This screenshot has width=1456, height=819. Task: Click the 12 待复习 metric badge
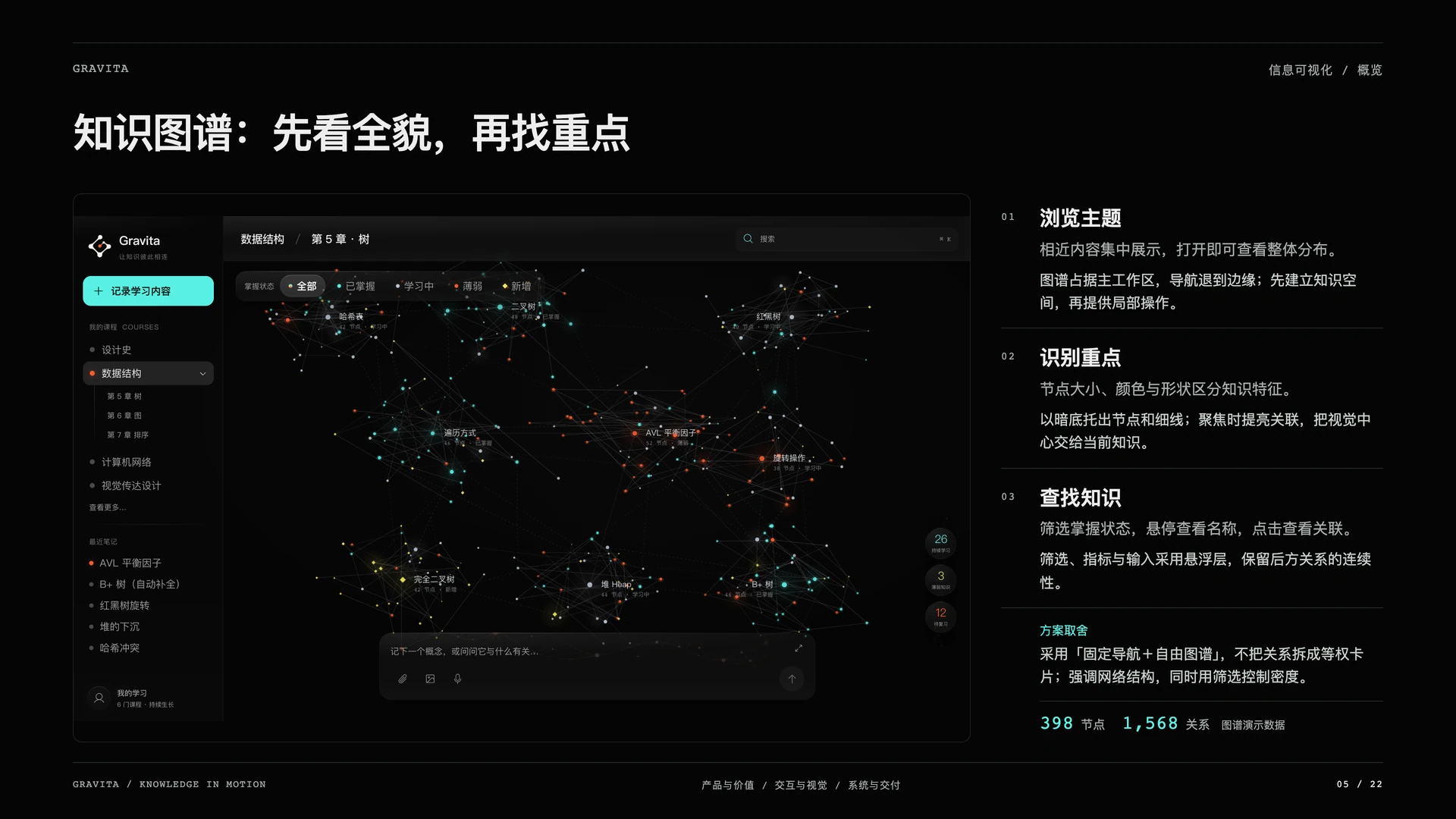(x=941, y=617)
